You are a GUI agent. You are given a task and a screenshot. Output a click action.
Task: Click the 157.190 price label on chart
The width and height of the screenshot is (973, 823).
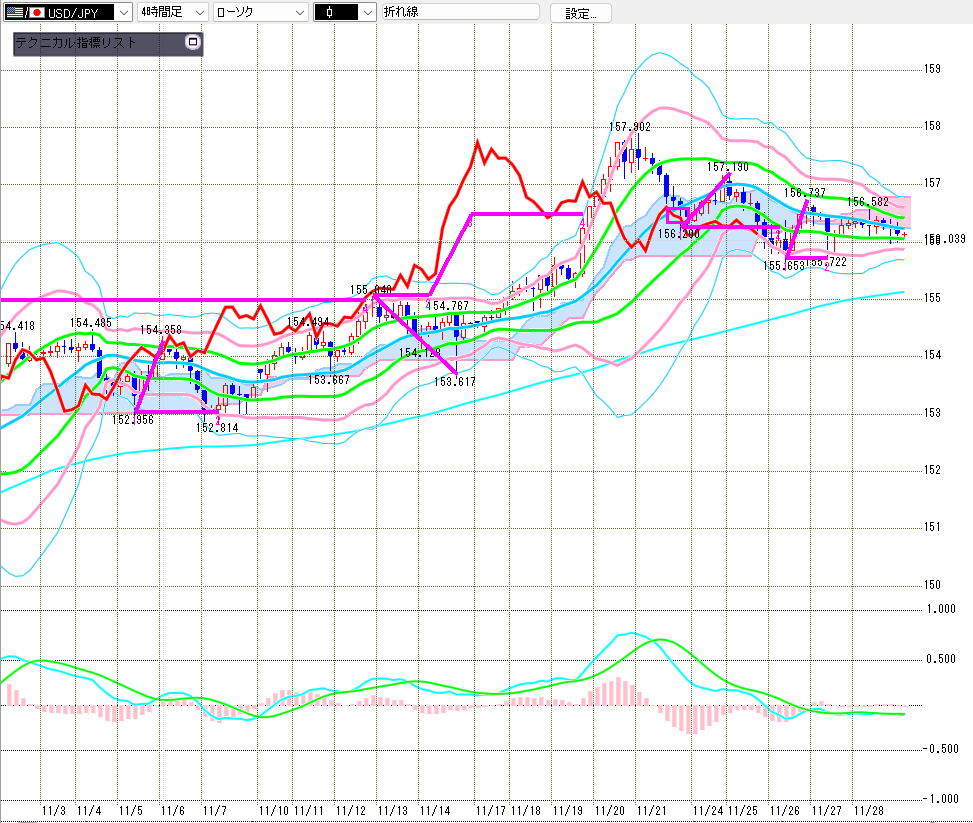click(x=728, y=167)
